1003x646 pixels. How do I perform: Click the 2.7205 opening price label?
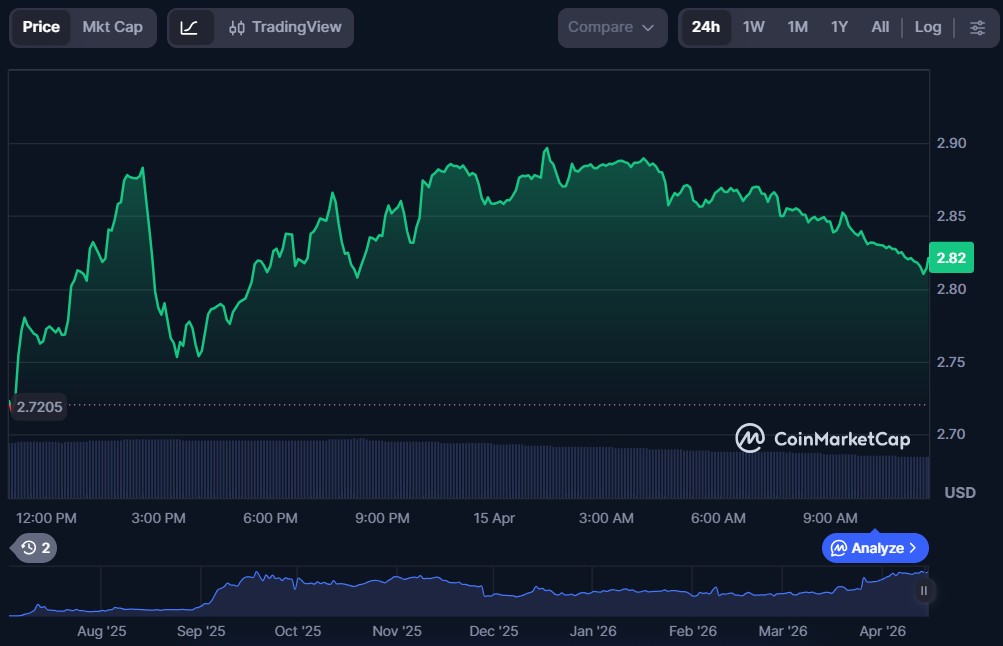tap(40, 407)
